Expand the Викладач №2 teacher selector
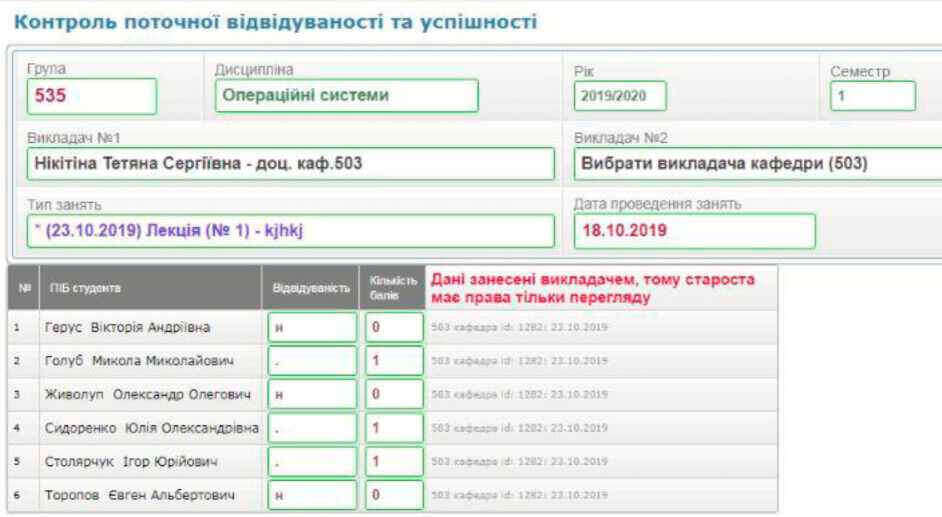The width and height of the screenshot is (942, 517). click(x=758, y=164)
